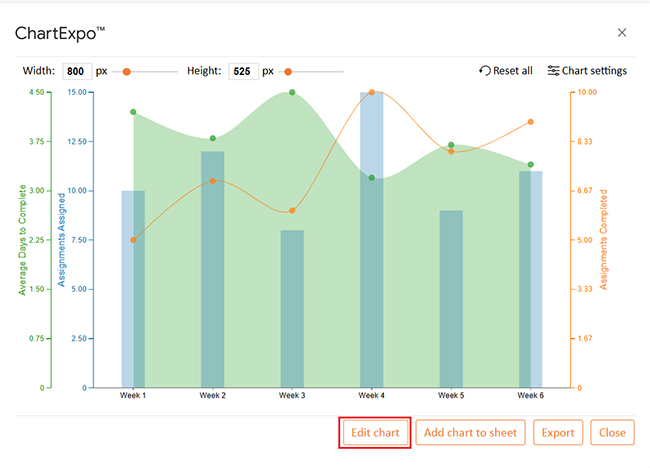Image resolution: width=650 pixels, height=468 pixels.
Task: Click the Reset all icon
Action: [x=485, y=71]
